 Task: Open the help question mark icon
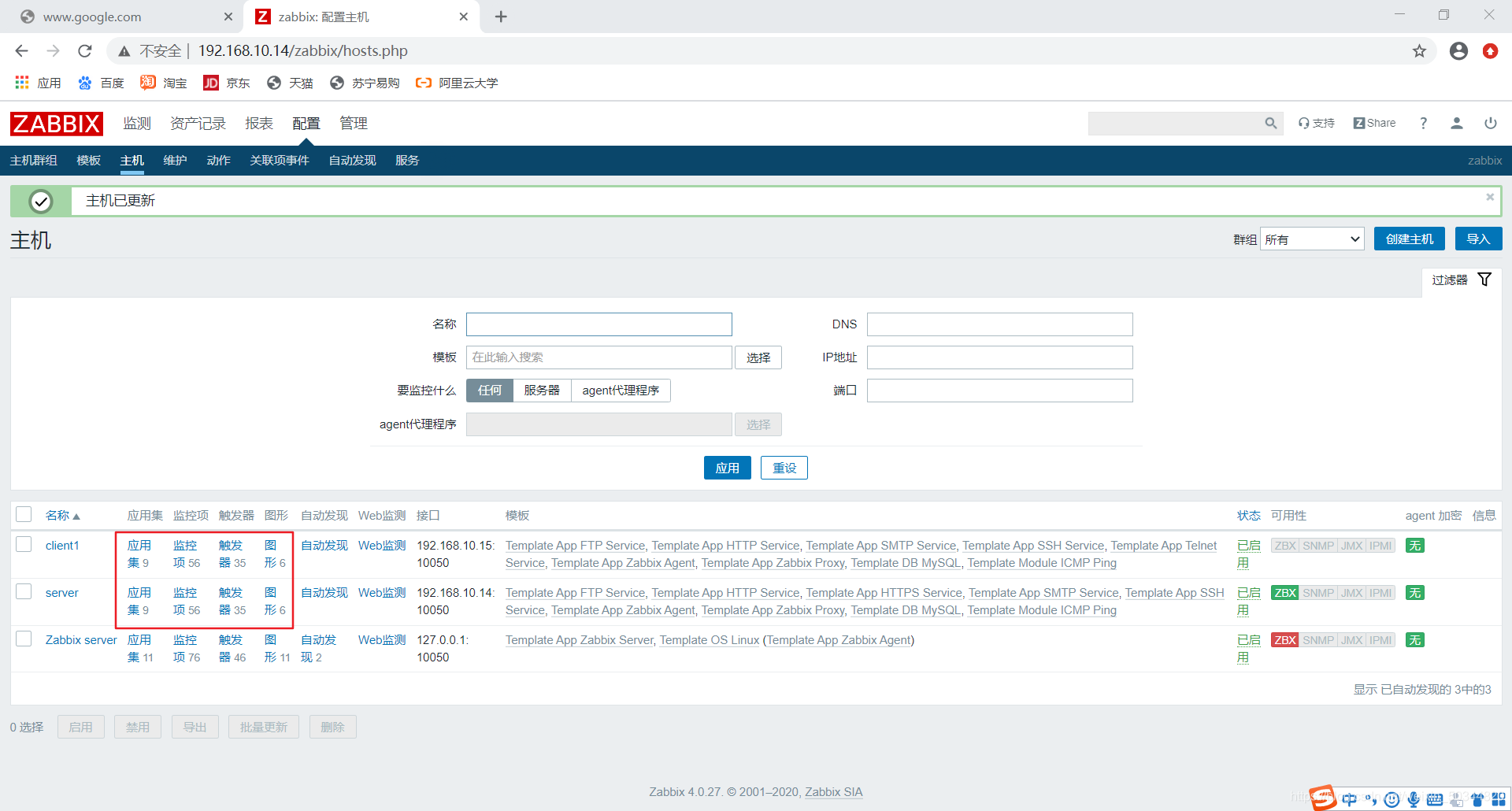(1423, 124)
